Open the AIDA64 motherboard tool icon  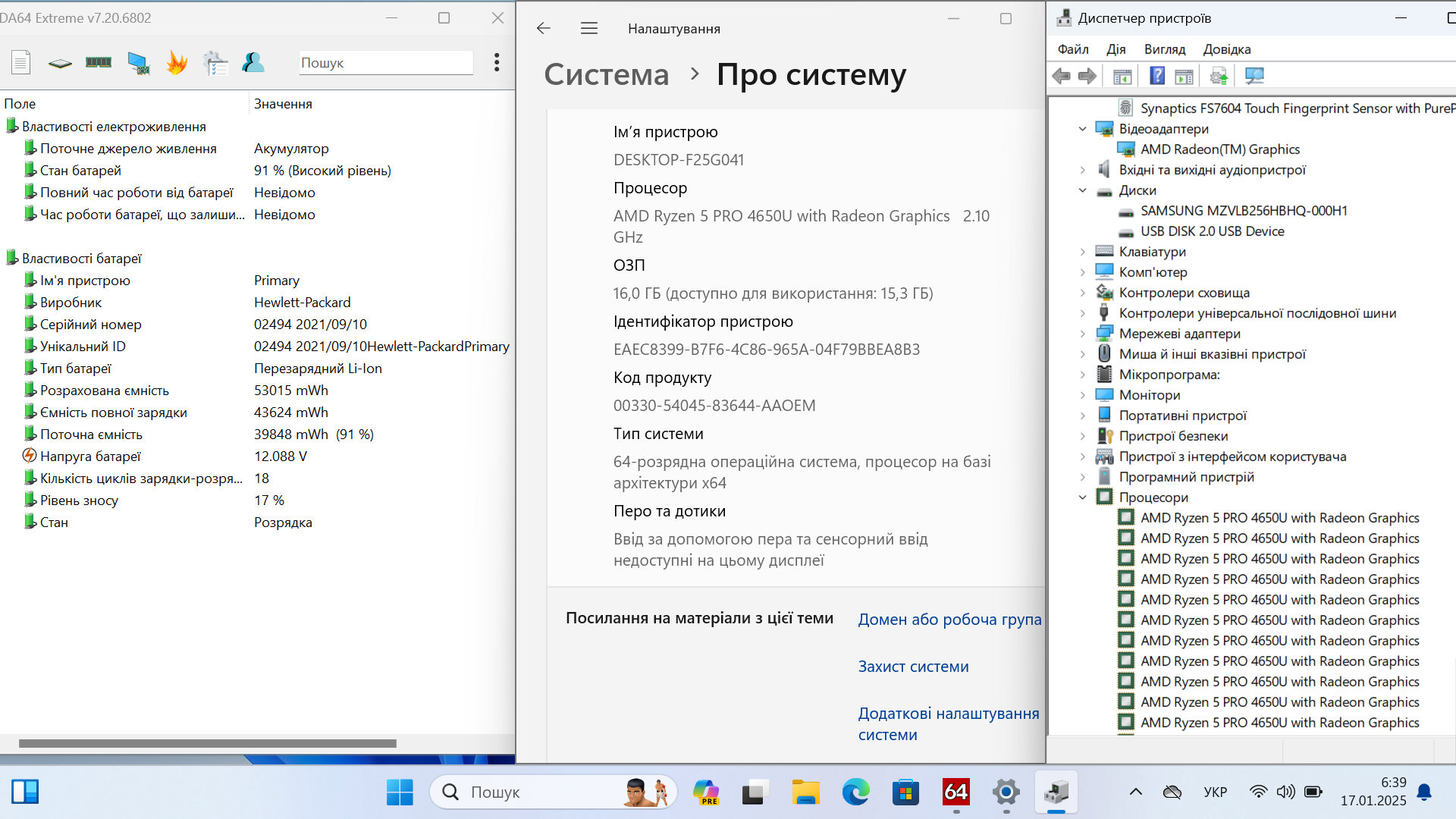click(60, 63)
